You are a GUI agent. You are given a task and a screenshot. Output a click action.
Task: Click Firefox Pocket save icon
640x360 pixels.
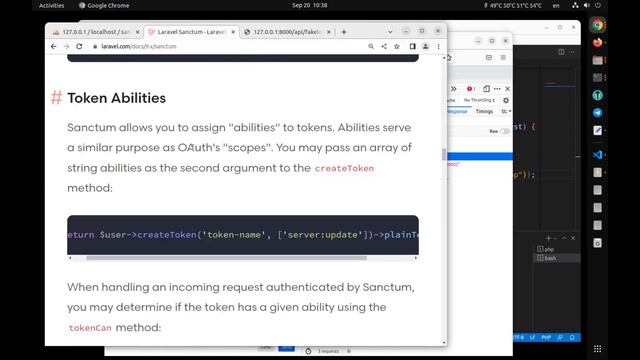[x=489, y=58]
